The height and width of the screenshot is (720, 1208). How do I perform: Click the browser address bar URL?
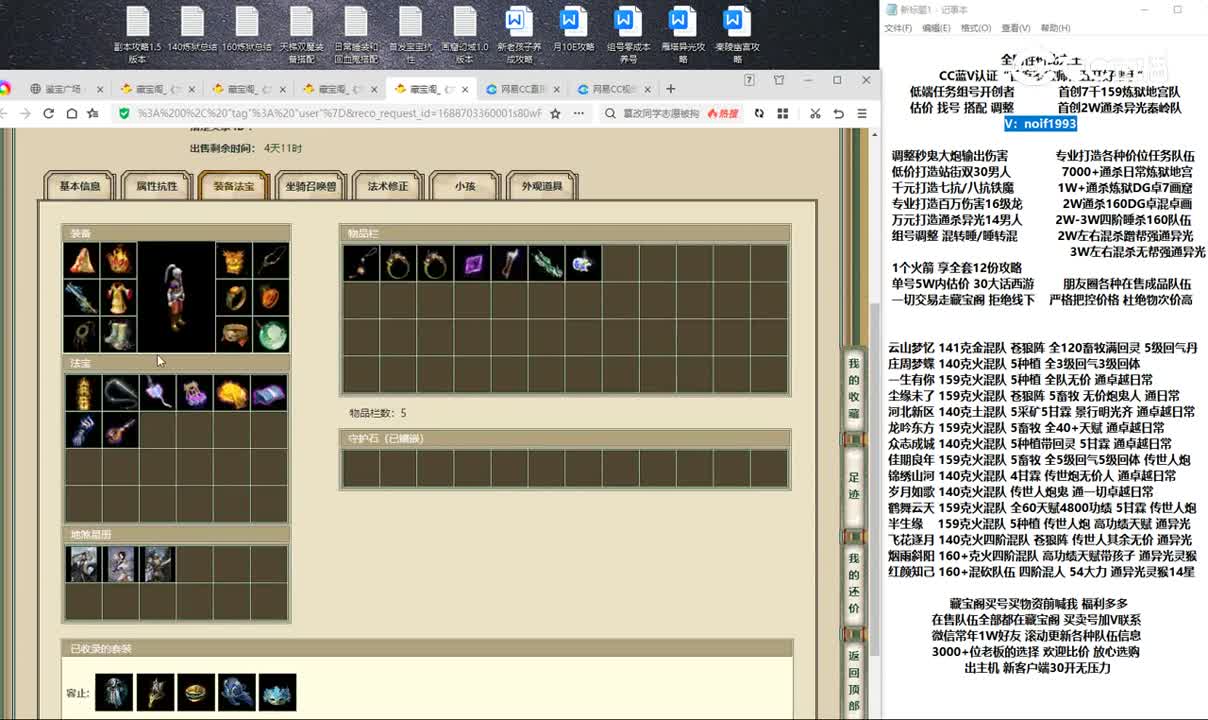[x=340, y=114]
